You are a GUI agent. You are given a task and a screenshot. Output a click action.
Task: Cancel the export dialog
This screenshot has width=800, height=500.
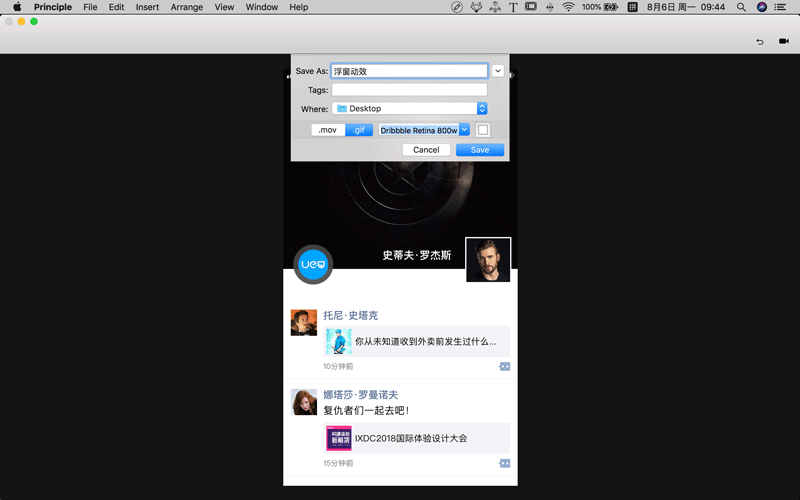click(426, 150)
